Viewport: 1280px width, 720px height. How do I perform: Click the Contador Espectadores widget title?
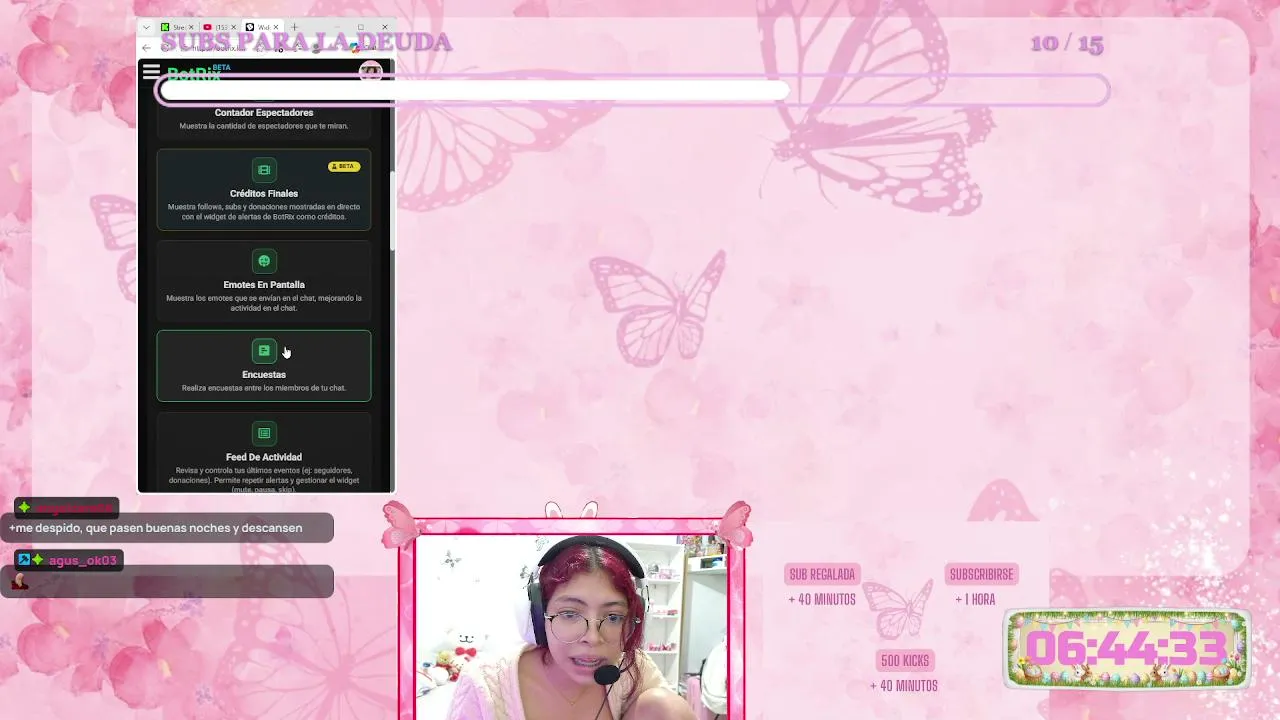click(264, 113)
